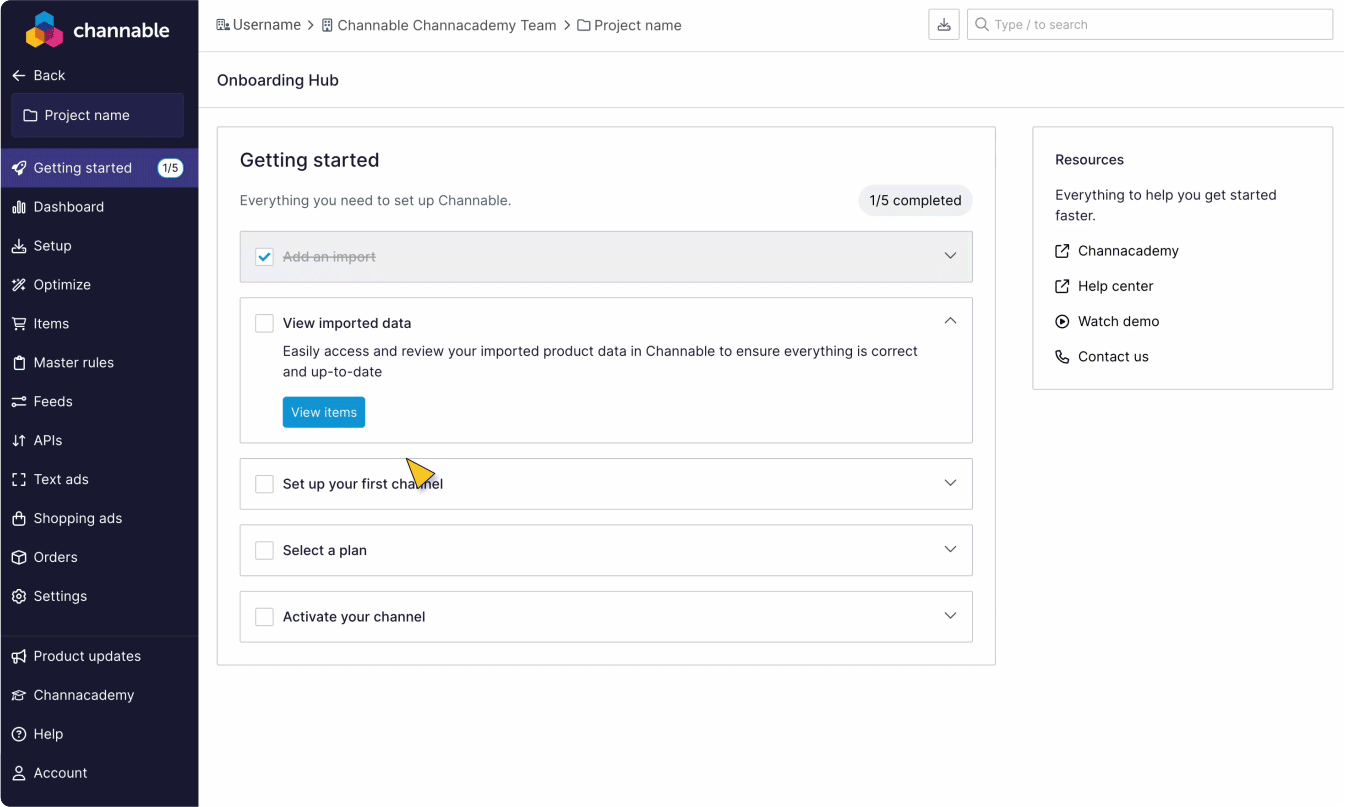Click the Dashboard bar chart icon

[x=18, y=207]
